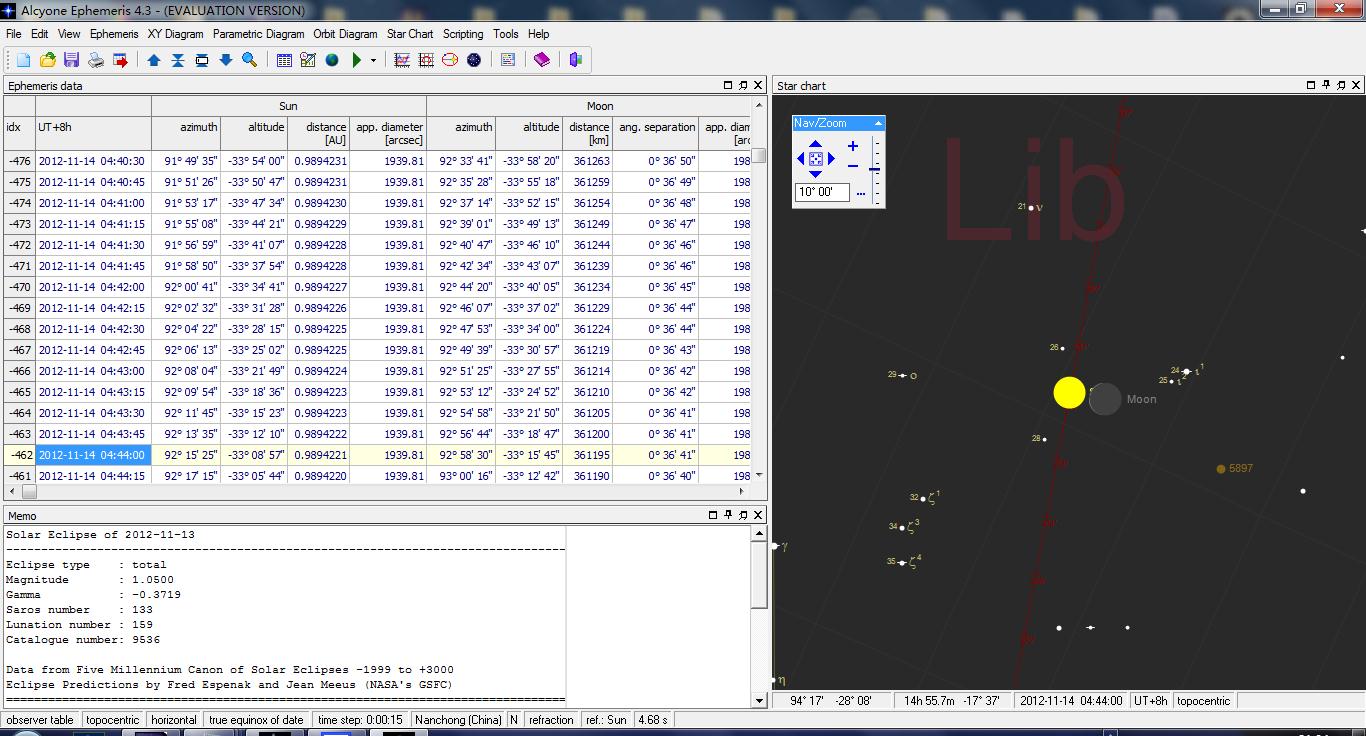Image resolution: width=1366 pixels, height=736 pixels.
Task: Click 'observer table' in status bar
Action: (x=40, y=719)
